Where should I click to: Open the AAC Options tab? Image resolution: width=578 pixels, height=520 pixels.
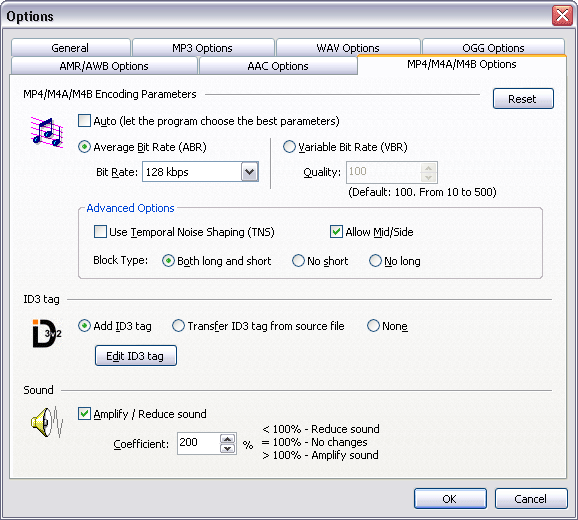(278, 66)
